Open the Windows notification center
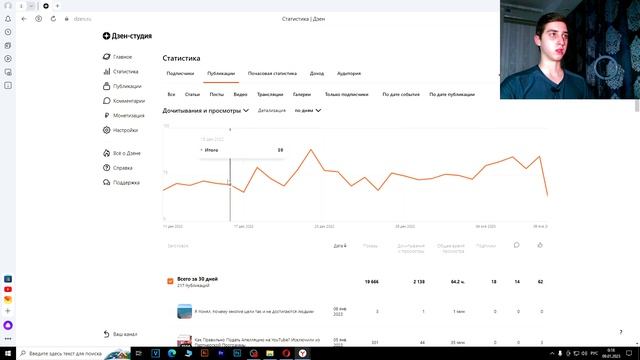Viewport: 640px width, 360px height. [x=629, y=353]
